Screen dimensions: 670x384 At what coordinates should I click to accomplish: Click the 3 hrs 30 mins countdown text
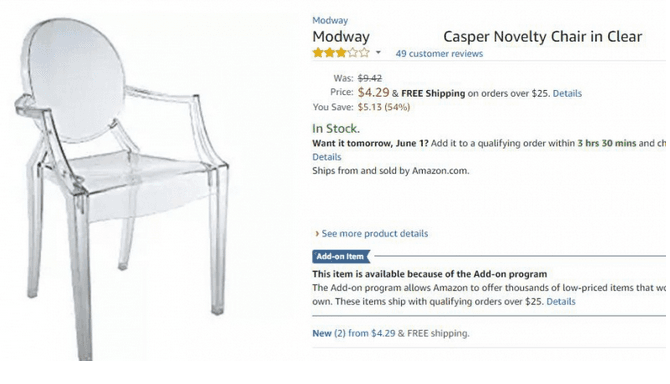(607, 143)
